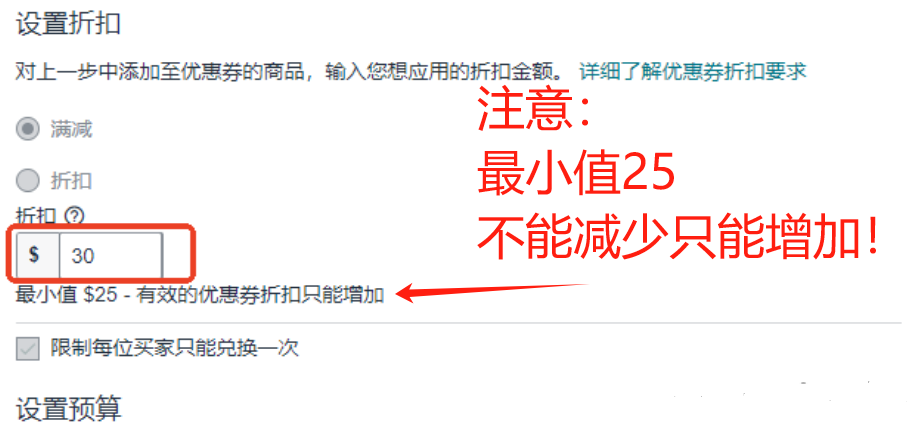Click the question mark help icon beside 折扣
Viewport: 919px width, 445px height.
74,216
